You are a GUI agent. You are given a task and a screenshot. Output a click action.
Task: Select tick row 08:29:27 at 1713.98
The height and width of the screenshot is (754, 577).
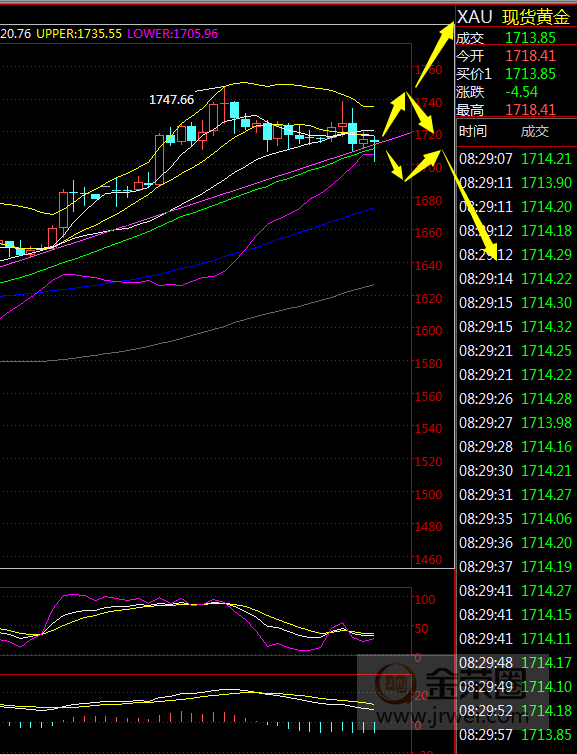[515, 423]
